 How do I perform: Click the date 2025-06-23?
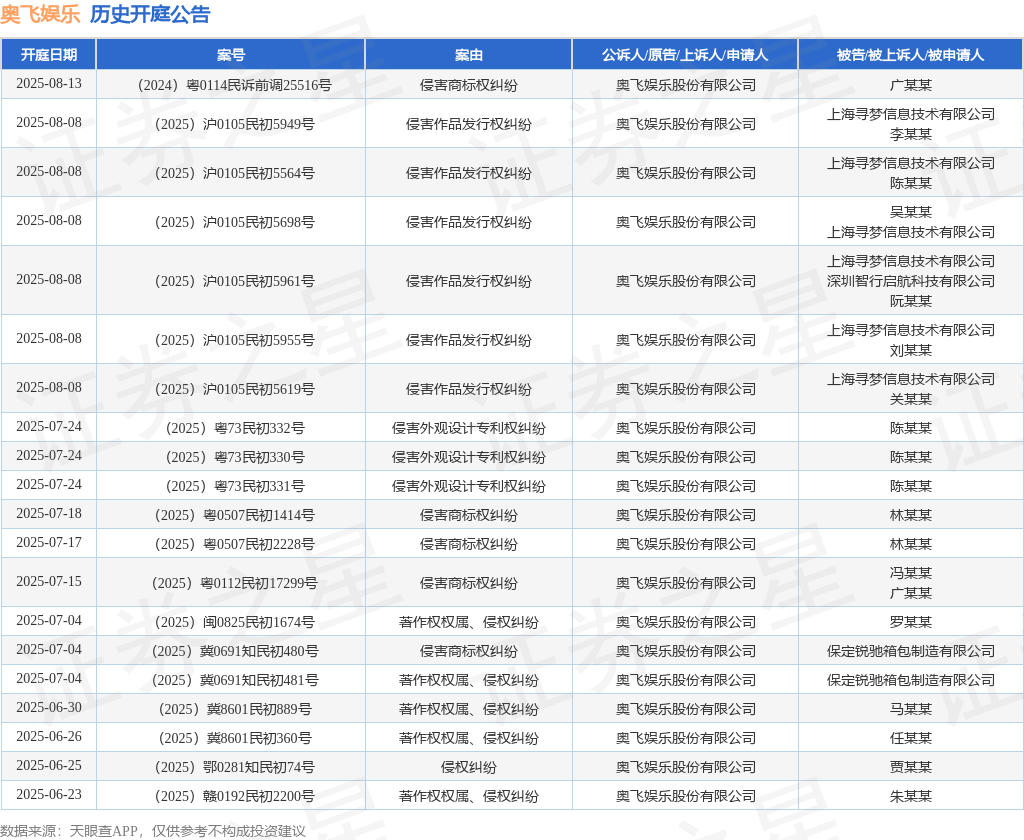(x=49, y=794)
